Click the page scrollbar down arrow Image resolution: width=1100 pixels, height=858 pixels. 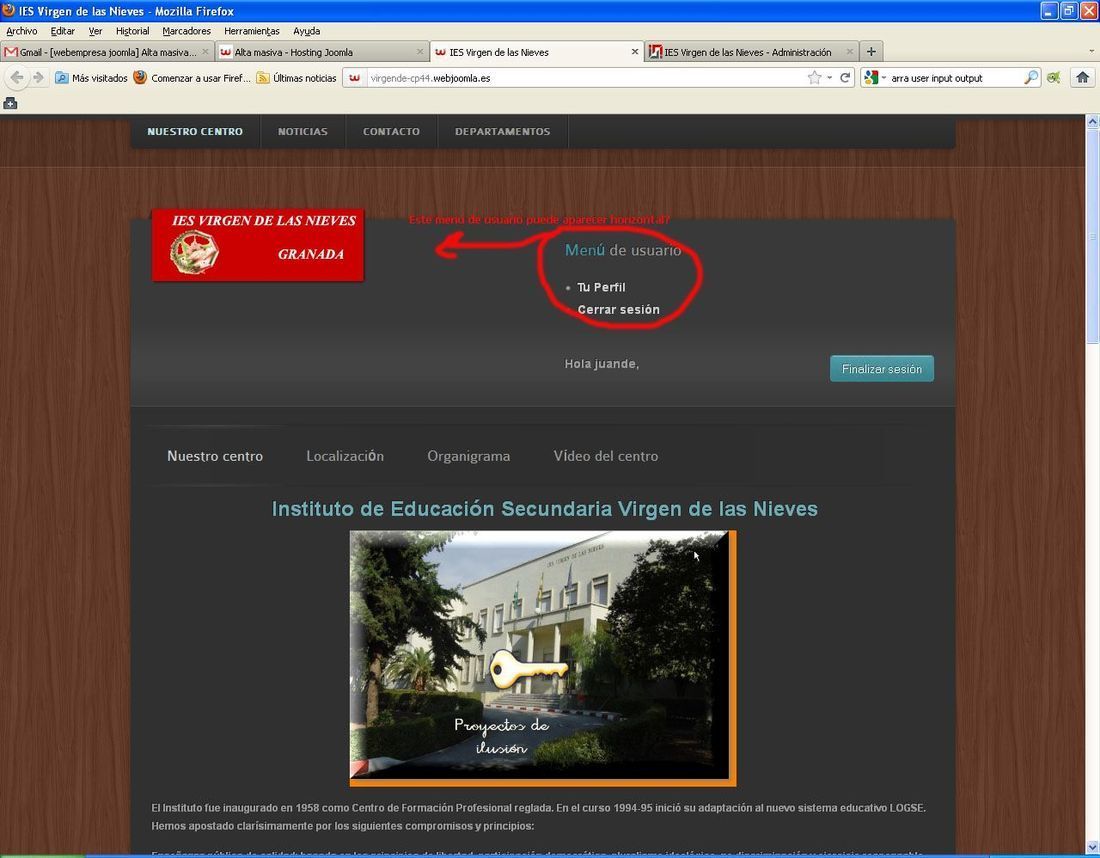coord(1092,847)
